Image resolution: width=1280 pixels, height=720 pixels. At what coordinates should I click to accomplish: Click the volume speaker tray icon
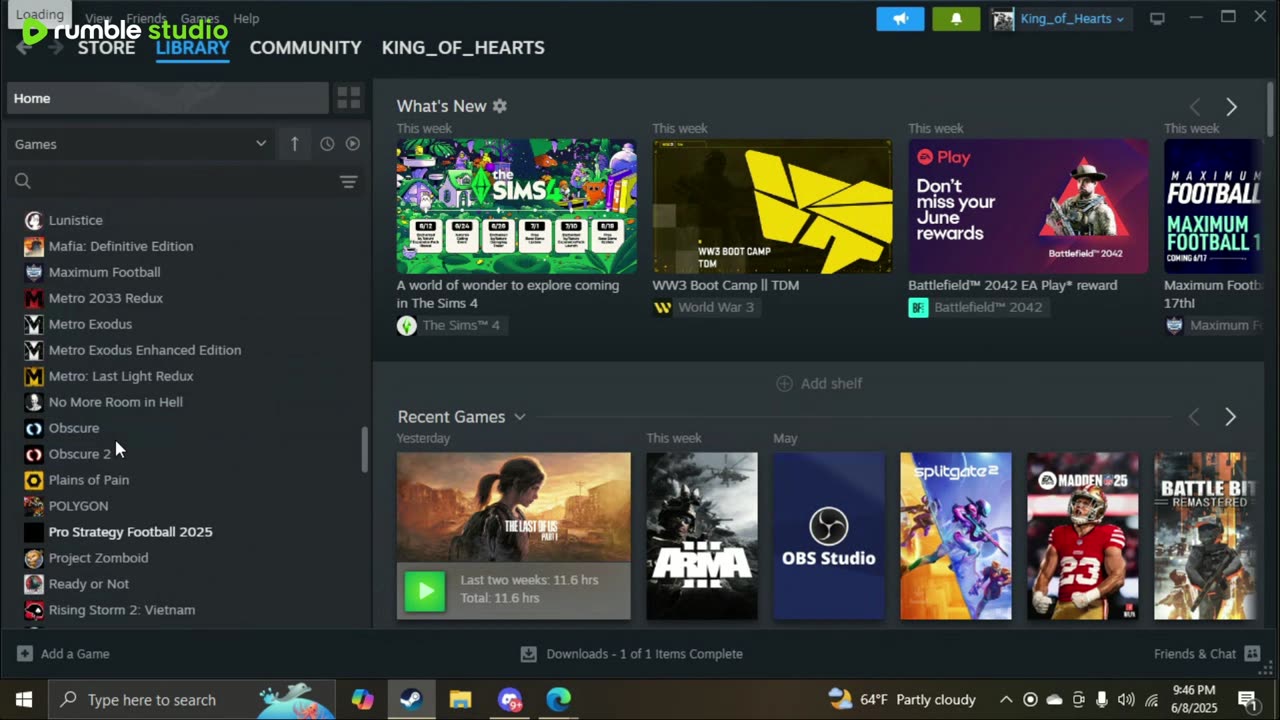(x=1126, y=700)
